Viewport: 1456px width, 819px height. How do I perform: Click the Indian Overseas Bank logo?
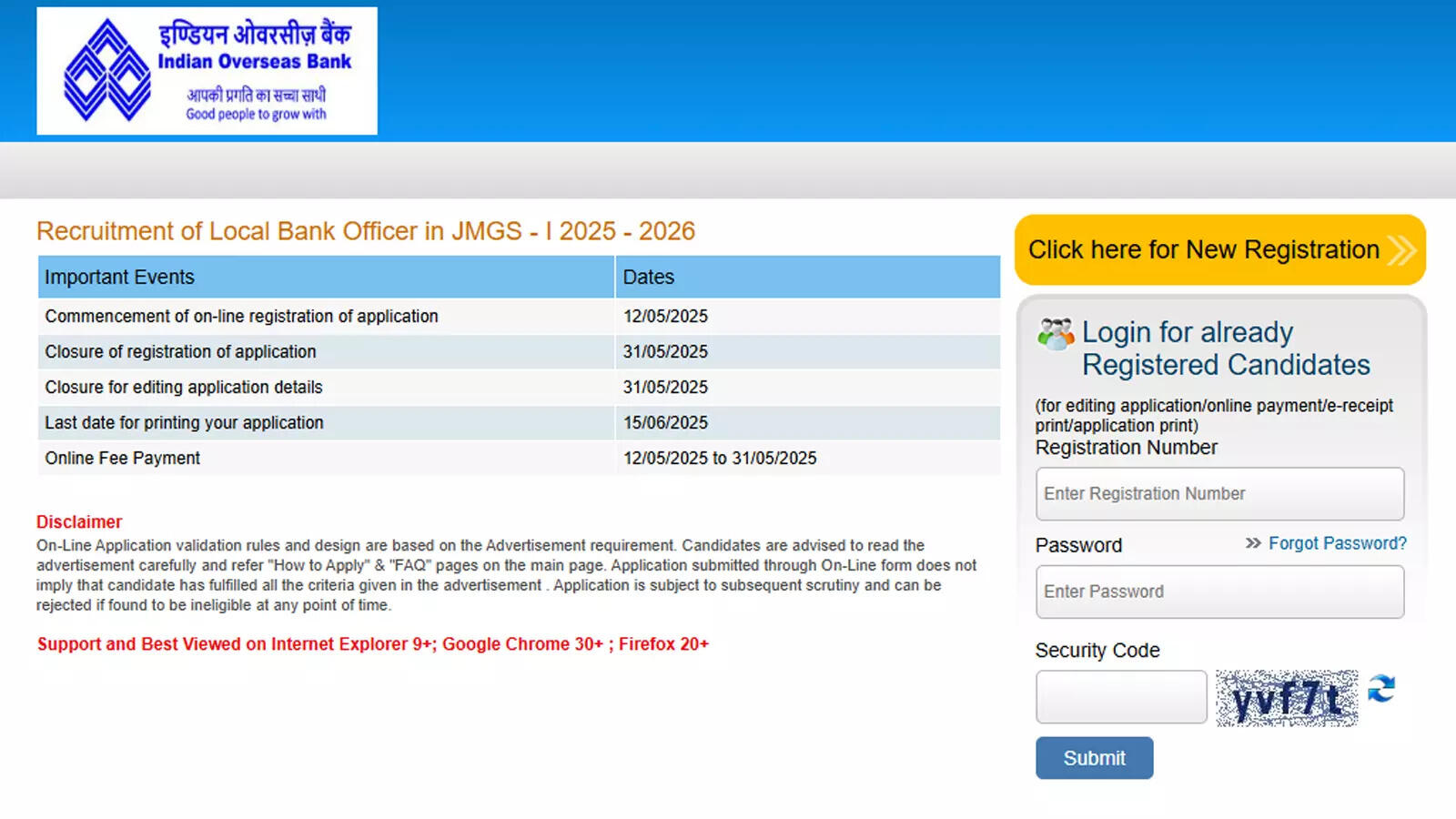(x=207, y=71)
